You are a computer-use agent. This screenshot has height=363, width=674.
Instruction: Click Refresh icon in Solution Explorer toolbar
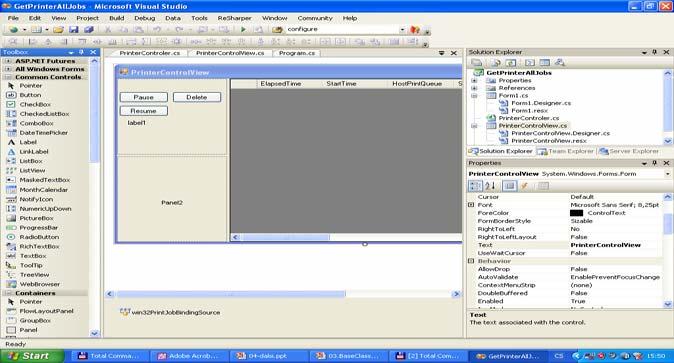(x=511, y=63)
